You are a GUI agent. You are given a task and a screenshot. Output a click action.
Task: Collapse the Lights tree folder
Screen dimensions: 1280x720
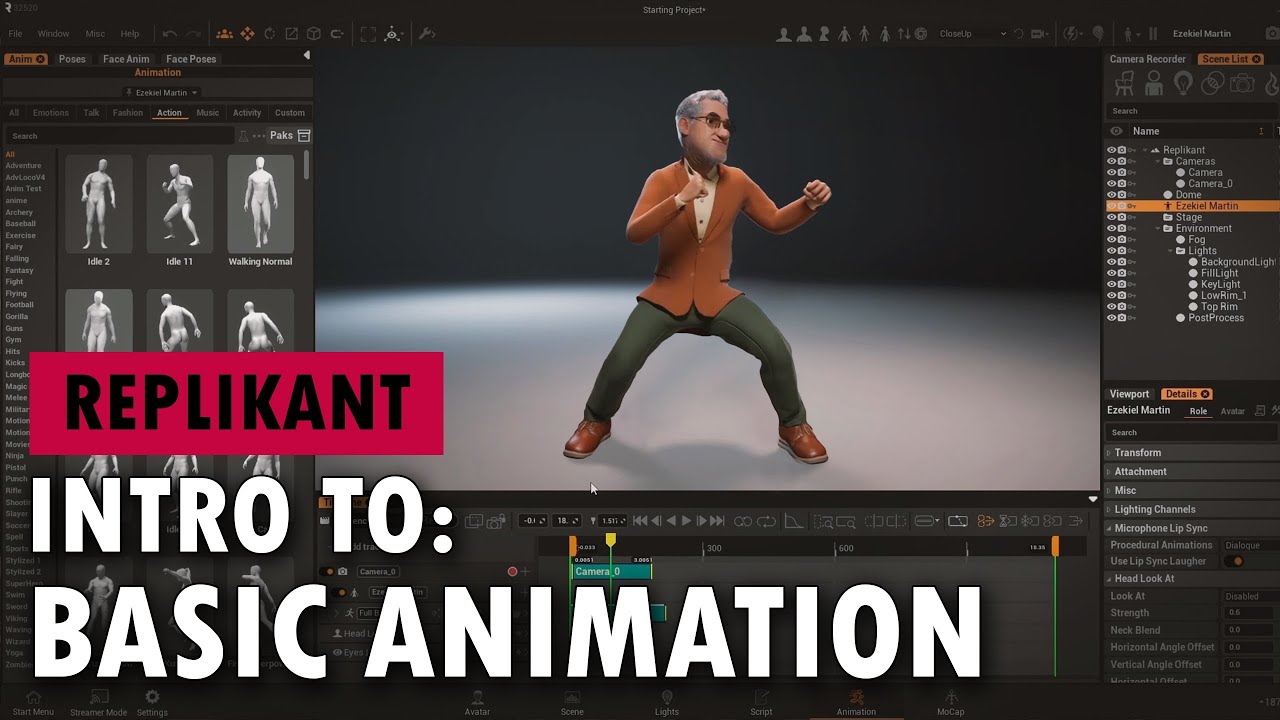tap(1171, 251)
